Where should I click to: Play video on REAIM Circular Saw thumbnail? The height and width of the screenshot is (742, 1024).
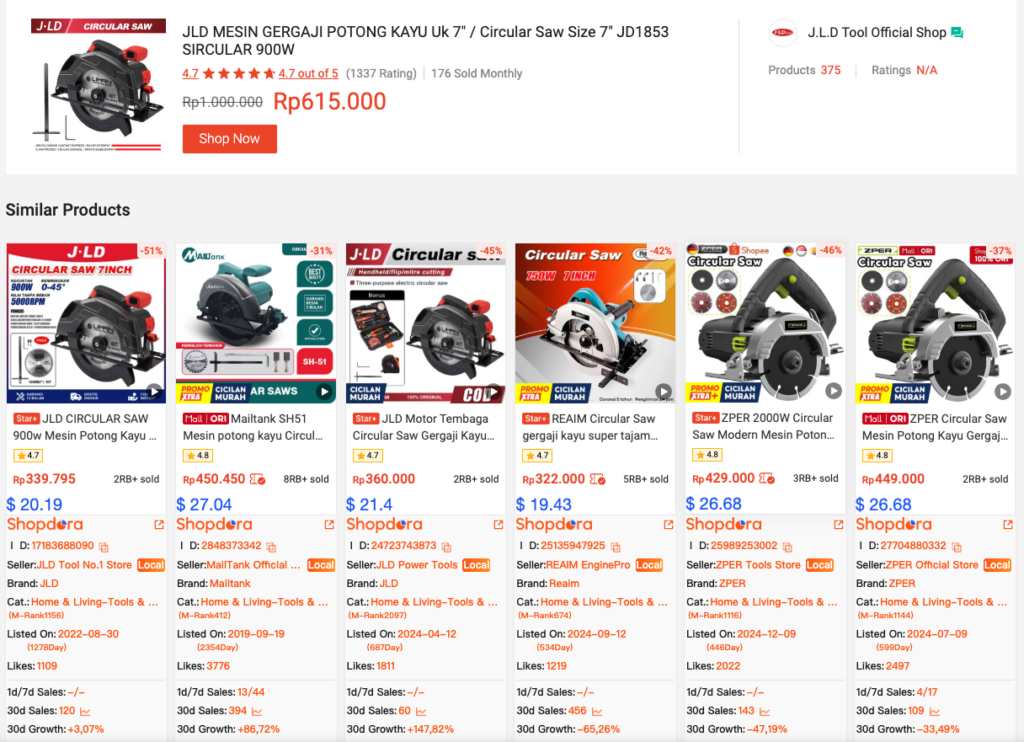click(x=664, y=391)
